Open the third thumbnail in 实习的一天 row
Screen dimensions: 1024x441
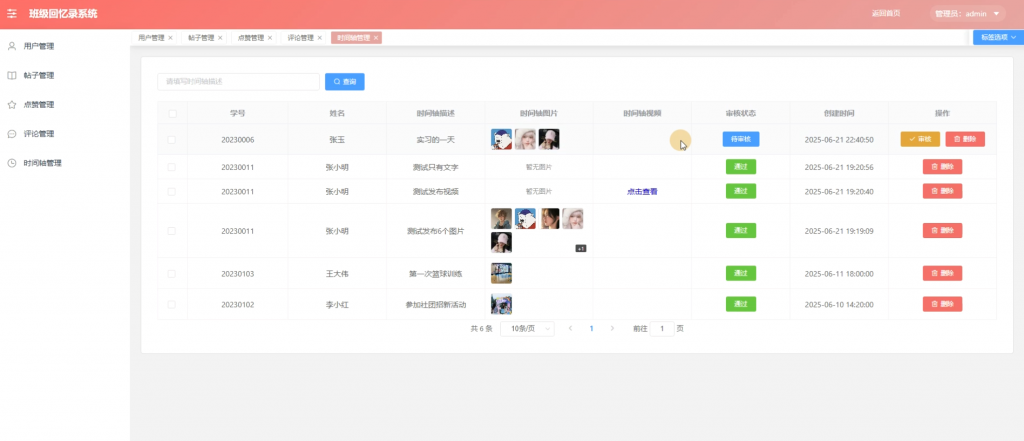(x=549, y=139)
